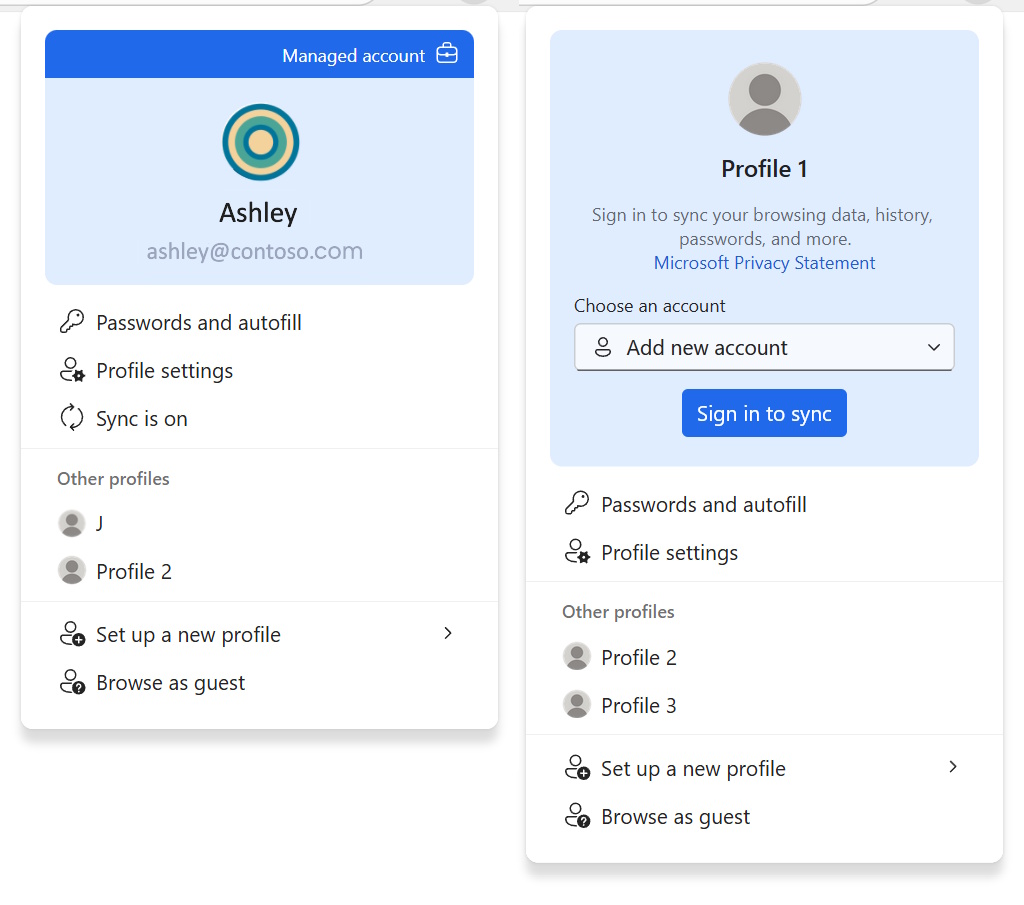Select Sync is on menu item
This screenshot has width=1024, height=905.
142,419
